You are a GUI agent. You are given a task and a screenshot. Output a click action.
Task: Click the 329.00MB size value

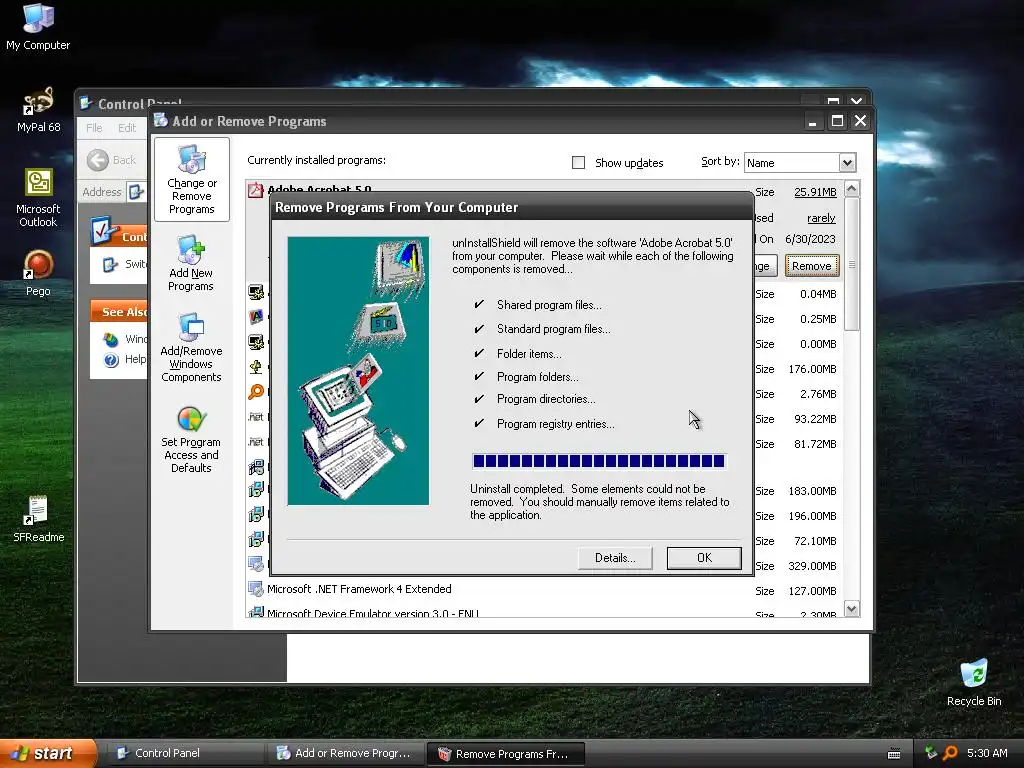click(x=812, y=566)
